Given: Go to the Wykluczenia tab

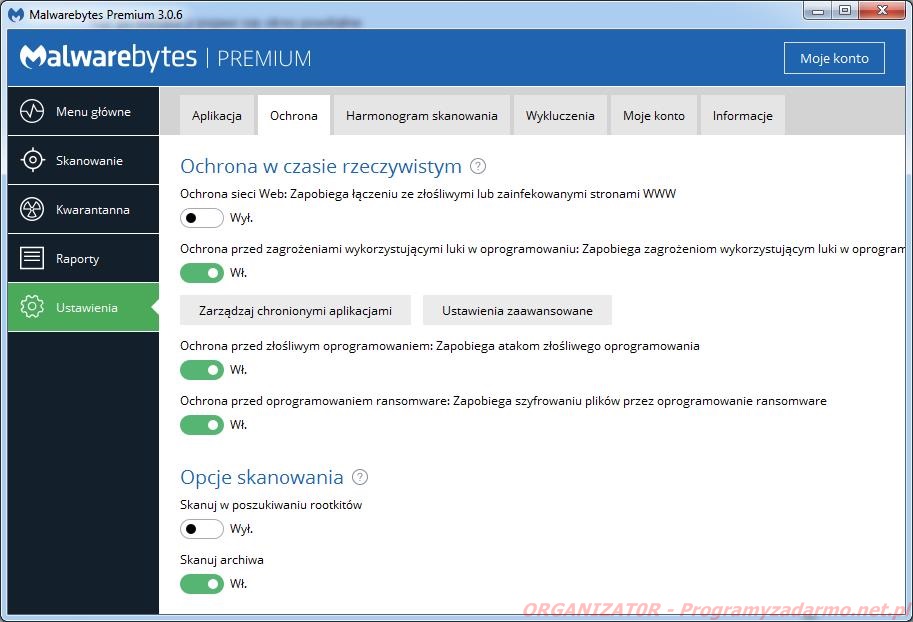Looking at the screenshot, I should 560,115.
